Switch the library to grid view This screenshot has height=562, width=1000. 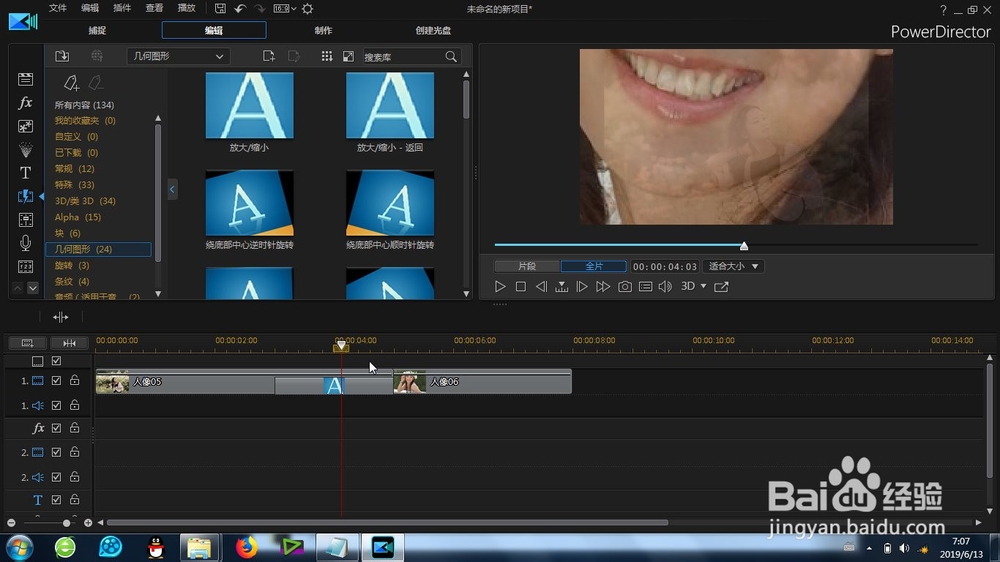point(327,56)
